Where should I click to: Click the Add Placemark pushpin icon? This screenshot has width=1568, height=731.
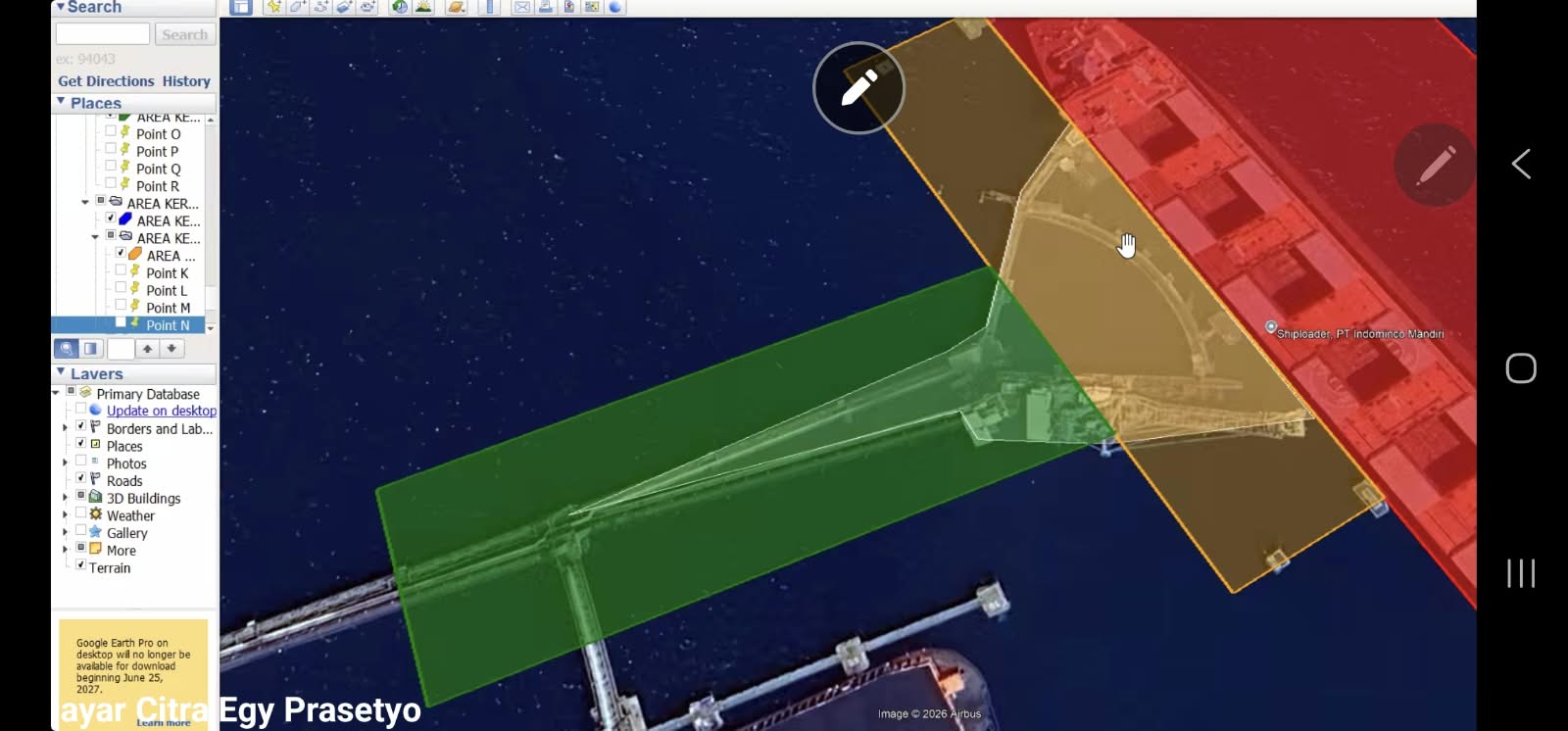pyautogui.click(x=274, y=7)
